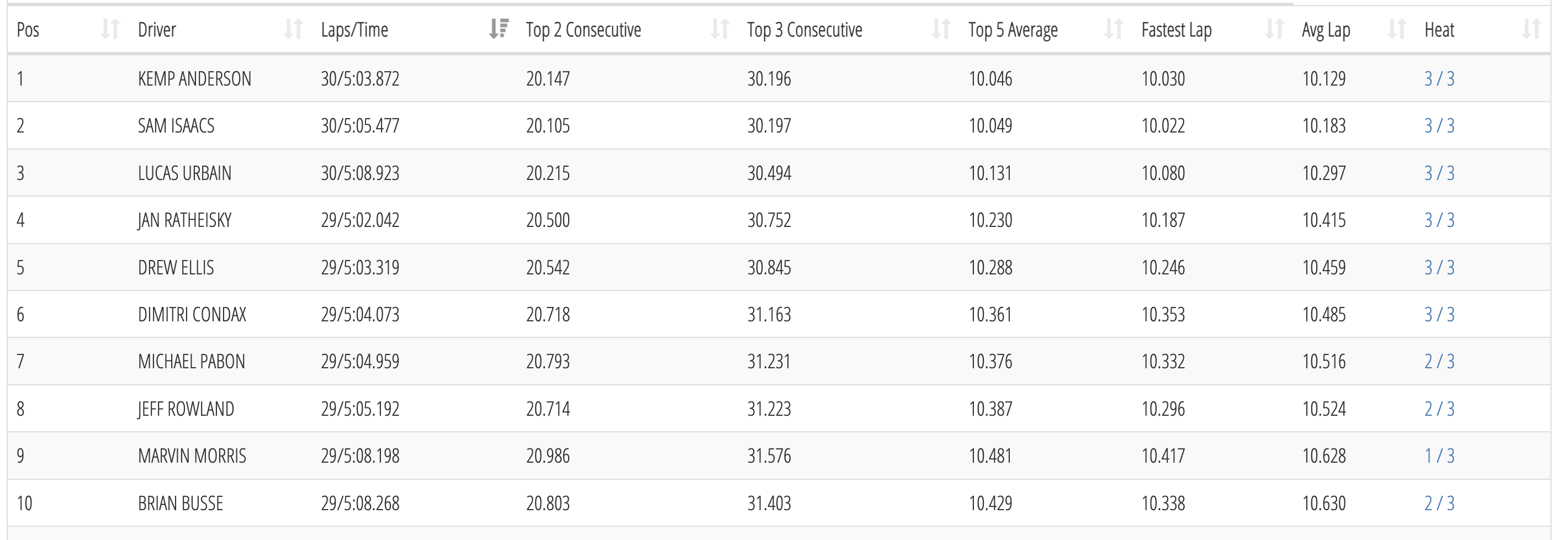Click the Heat column sort icon
The image size is (1568, 540).
click(x=1532, y=29)
